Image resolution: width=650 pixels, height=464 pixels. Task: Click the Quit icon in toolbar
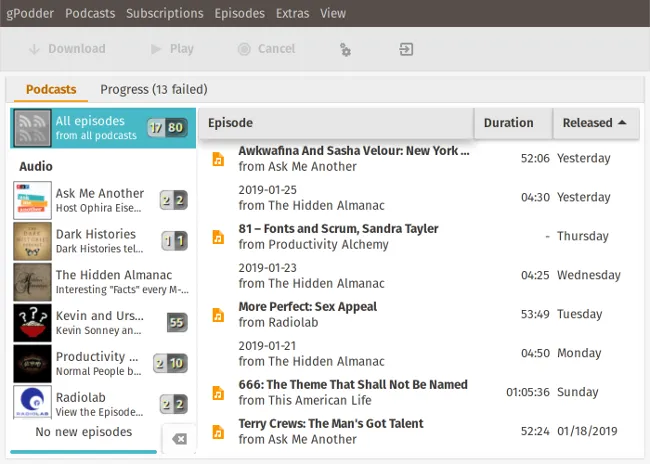click(x=406, y=49)
